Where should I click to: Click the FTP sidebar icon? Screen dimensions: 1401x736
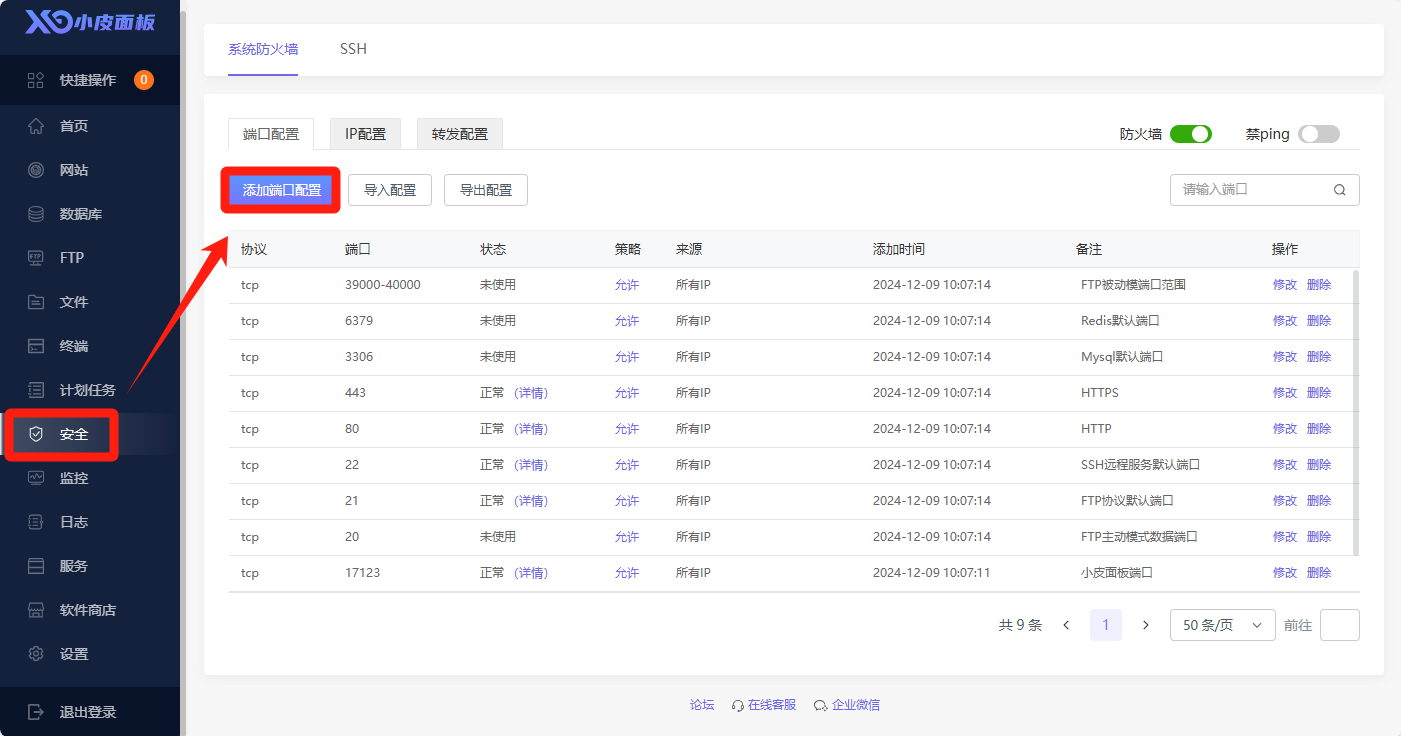pos(36,258)
